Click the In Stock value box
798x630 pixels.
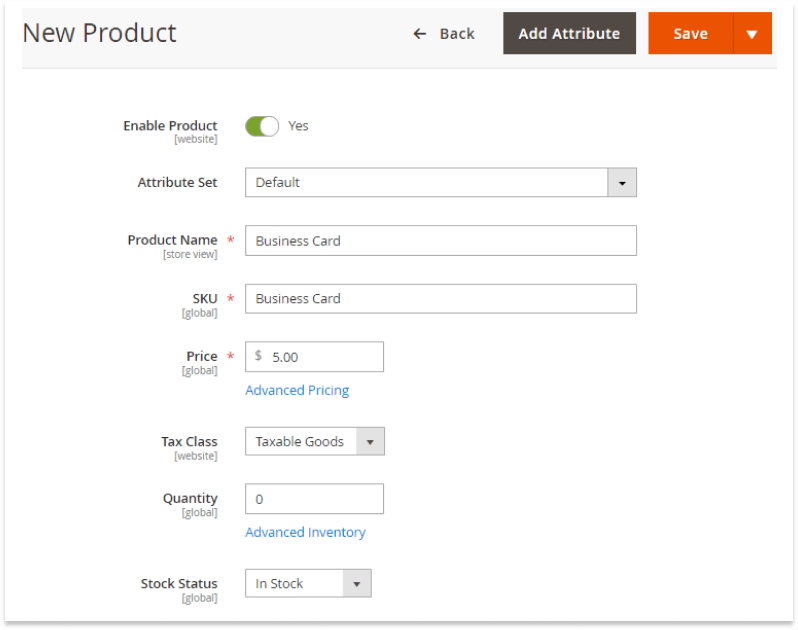click(294, 584)
